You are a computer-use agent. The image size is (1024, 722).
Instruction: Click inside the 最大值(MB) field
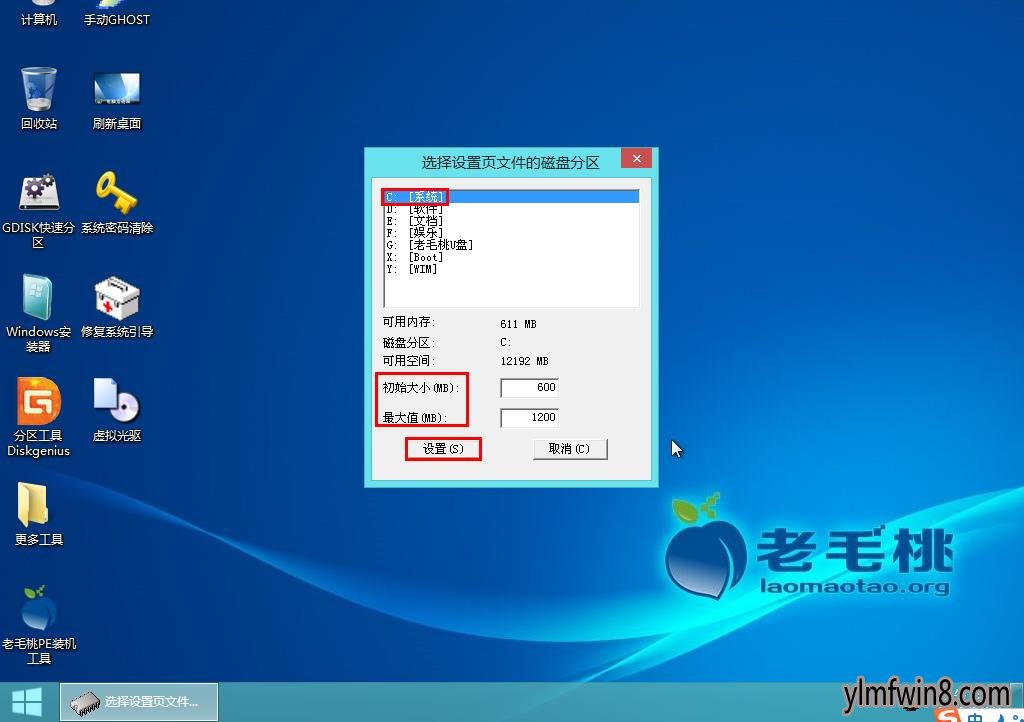[x=528, y=417]
